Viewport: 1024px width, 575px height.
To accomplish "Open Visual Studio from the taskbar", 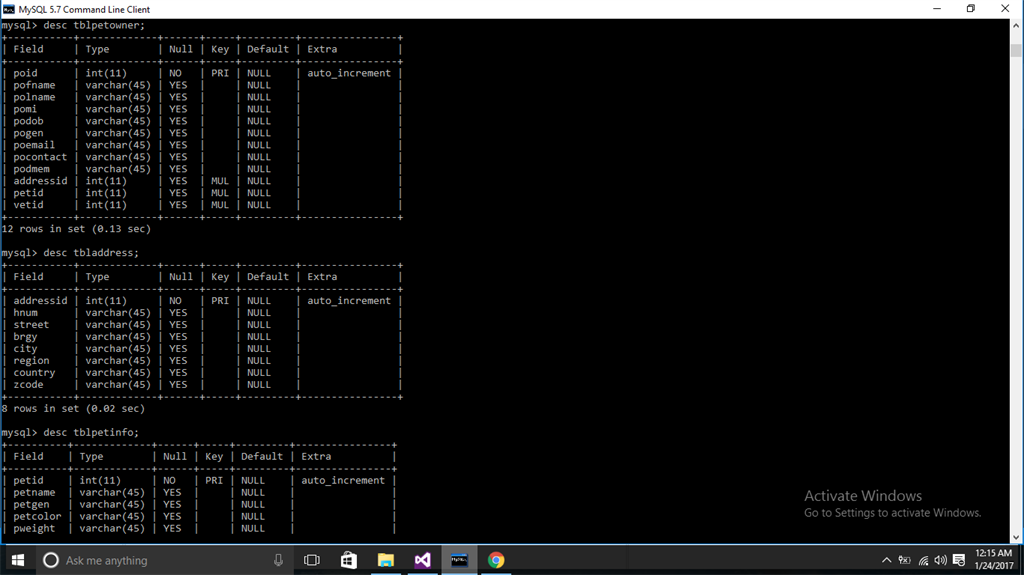I will click(x=423, y=560).
